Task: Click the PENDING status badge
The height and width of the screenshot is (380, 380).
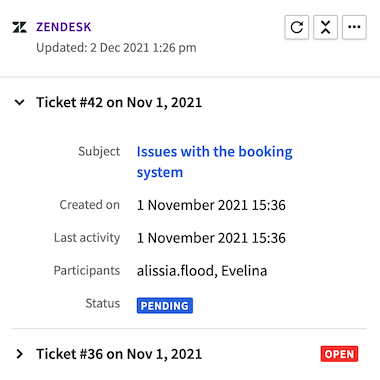Action: 165,306
